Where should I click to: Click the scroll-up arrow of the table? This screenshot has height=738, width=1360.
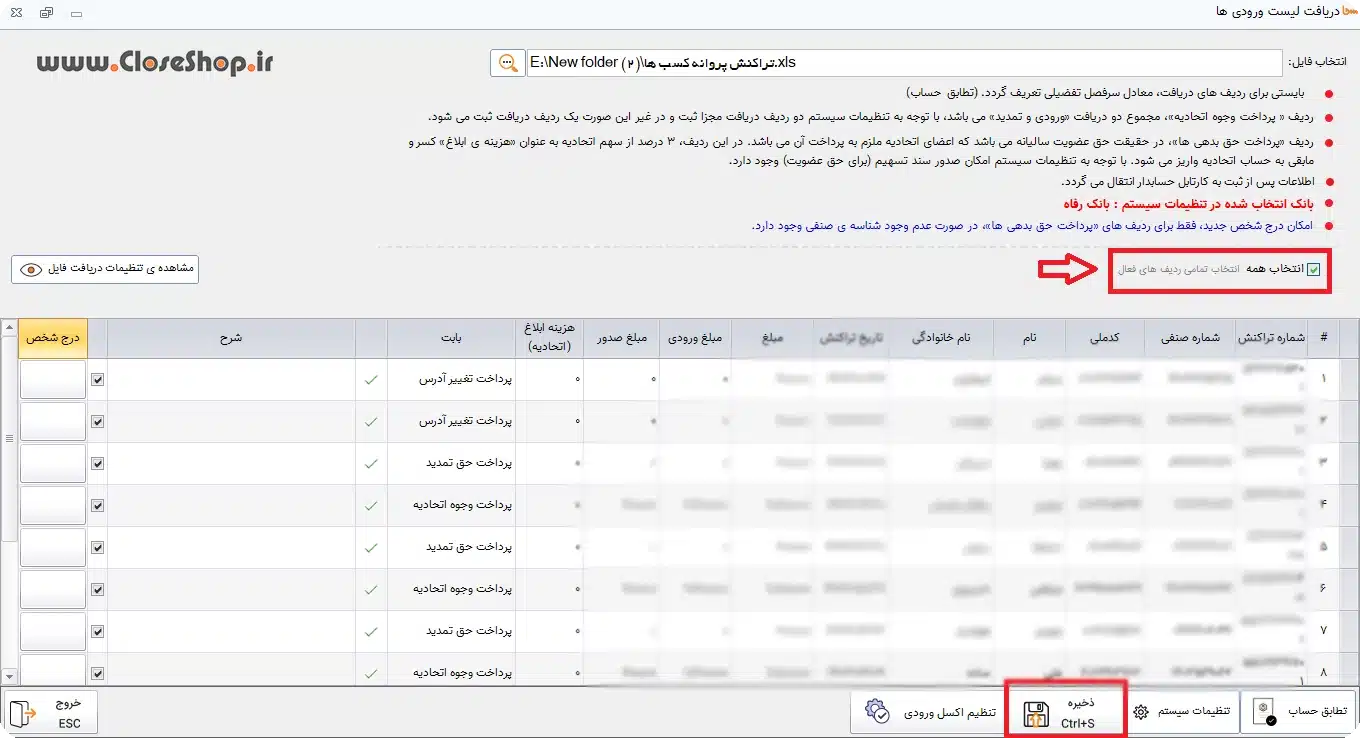pos(9,328)
